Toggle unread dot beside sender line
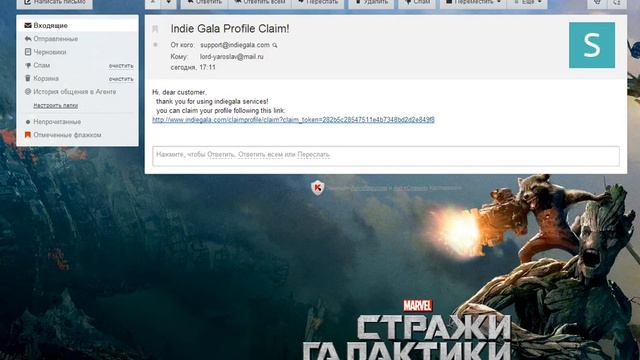Screen dimensions: 640x360 pos(155,44)
